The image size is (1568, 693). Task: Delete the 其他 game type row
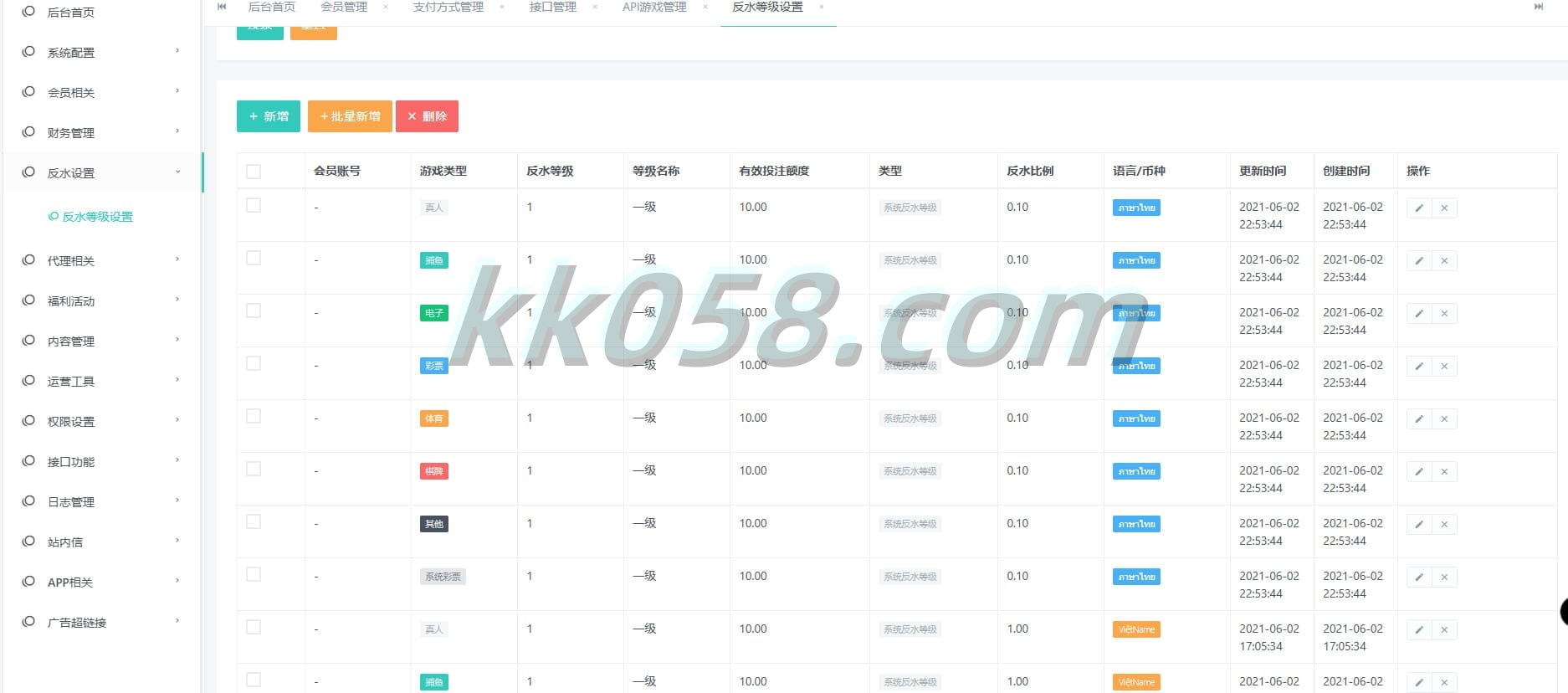tap(1444, 524)
